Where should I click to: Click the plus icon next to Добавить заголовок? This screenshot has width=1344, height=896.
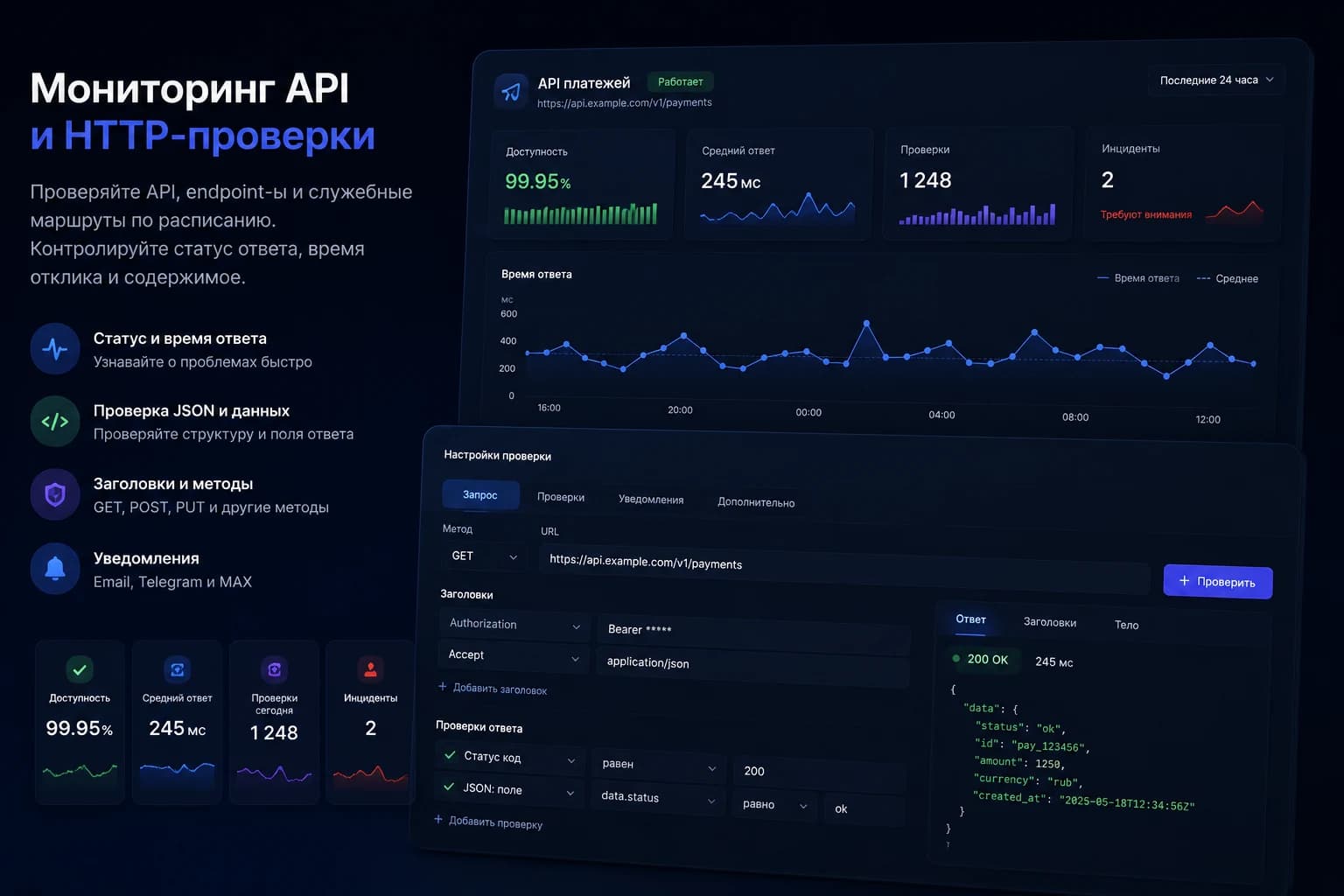click(x=443, y=687)
